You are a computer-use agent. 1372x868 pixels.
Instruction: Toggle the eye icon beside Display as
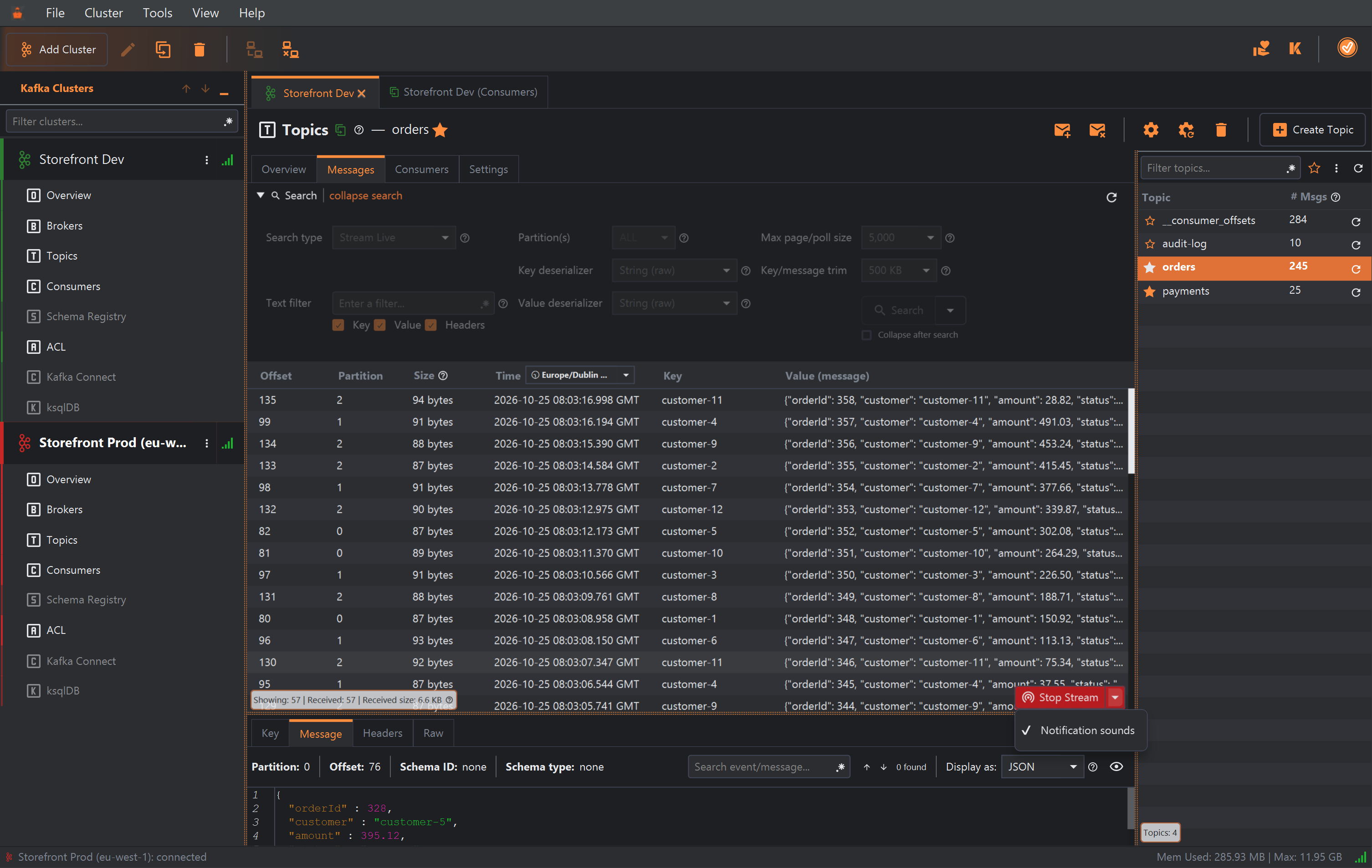click(1116, 766)
